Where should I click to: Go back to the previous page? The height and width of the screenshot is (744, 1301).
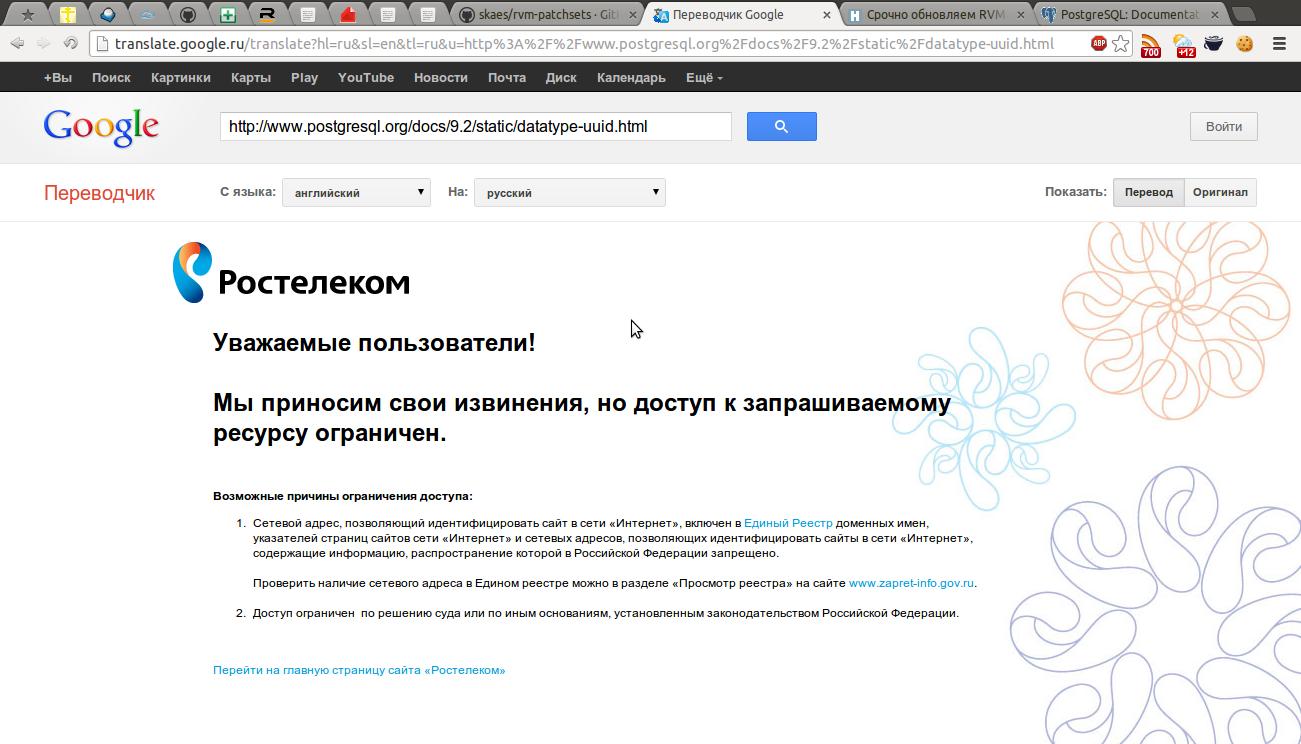[x=17, y=44]
